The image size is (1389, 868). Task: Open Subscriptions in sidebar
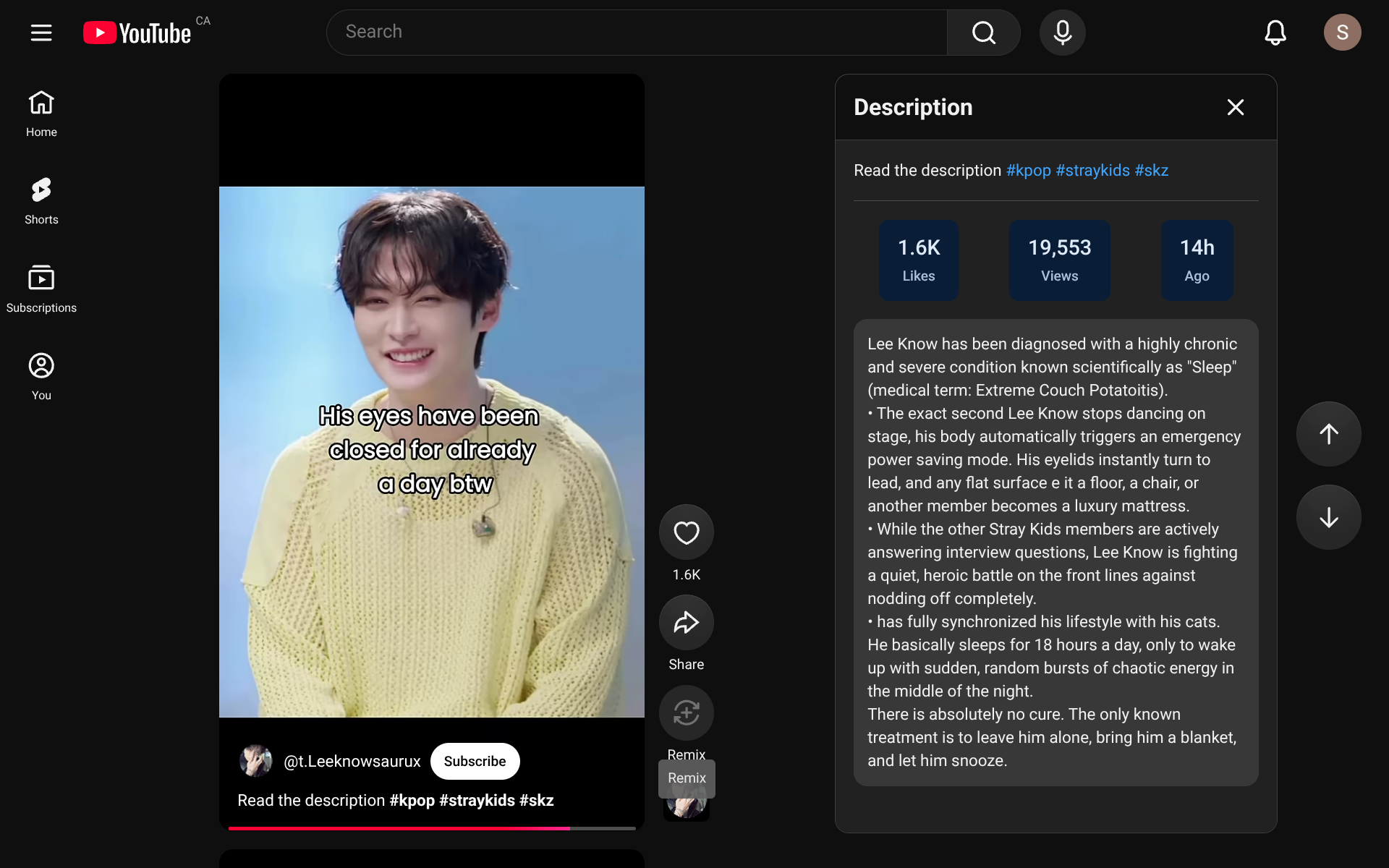click(x=41, y=289)
